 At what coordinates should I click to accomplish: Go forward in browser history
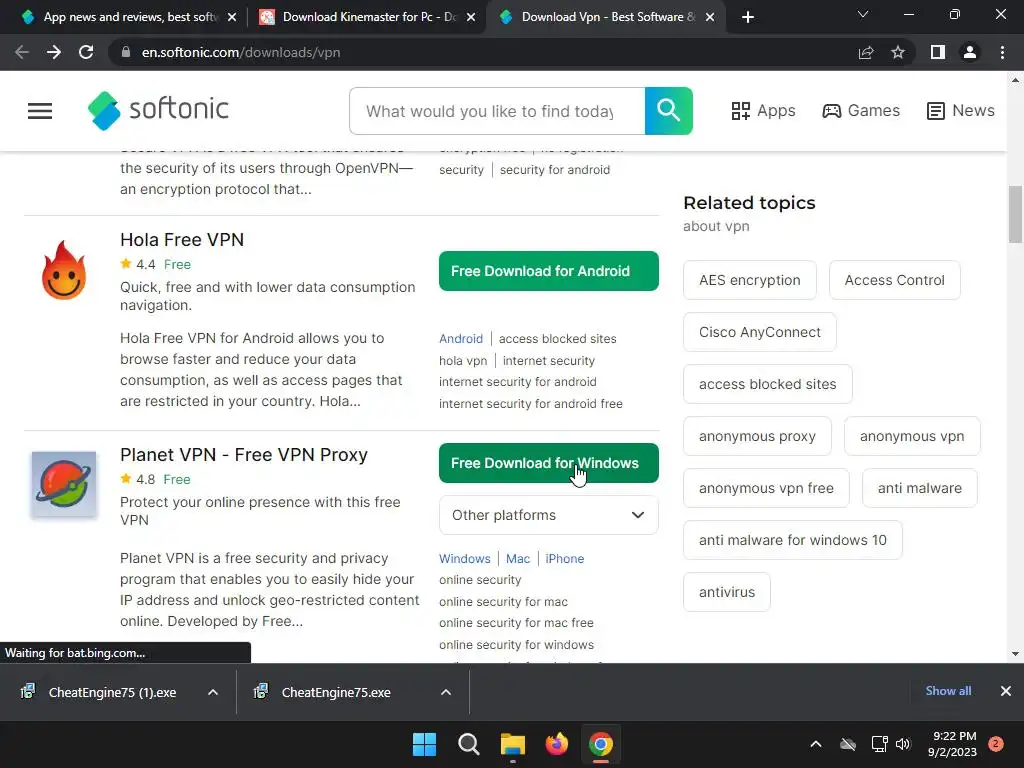pyautogui.click(x=54, y=52)
